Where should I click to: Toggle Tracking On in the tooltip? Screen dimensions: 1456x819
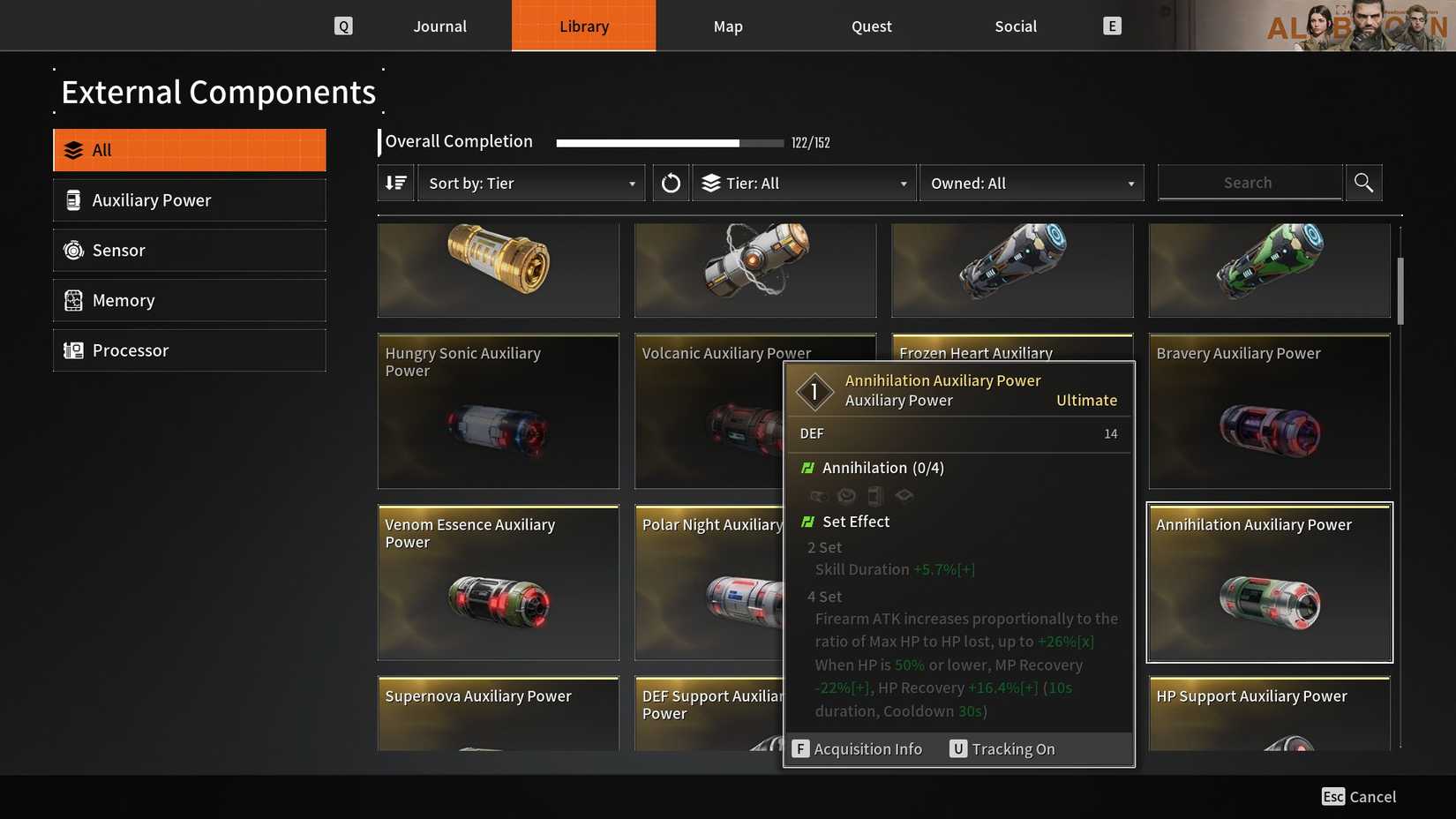(1002, 749)
